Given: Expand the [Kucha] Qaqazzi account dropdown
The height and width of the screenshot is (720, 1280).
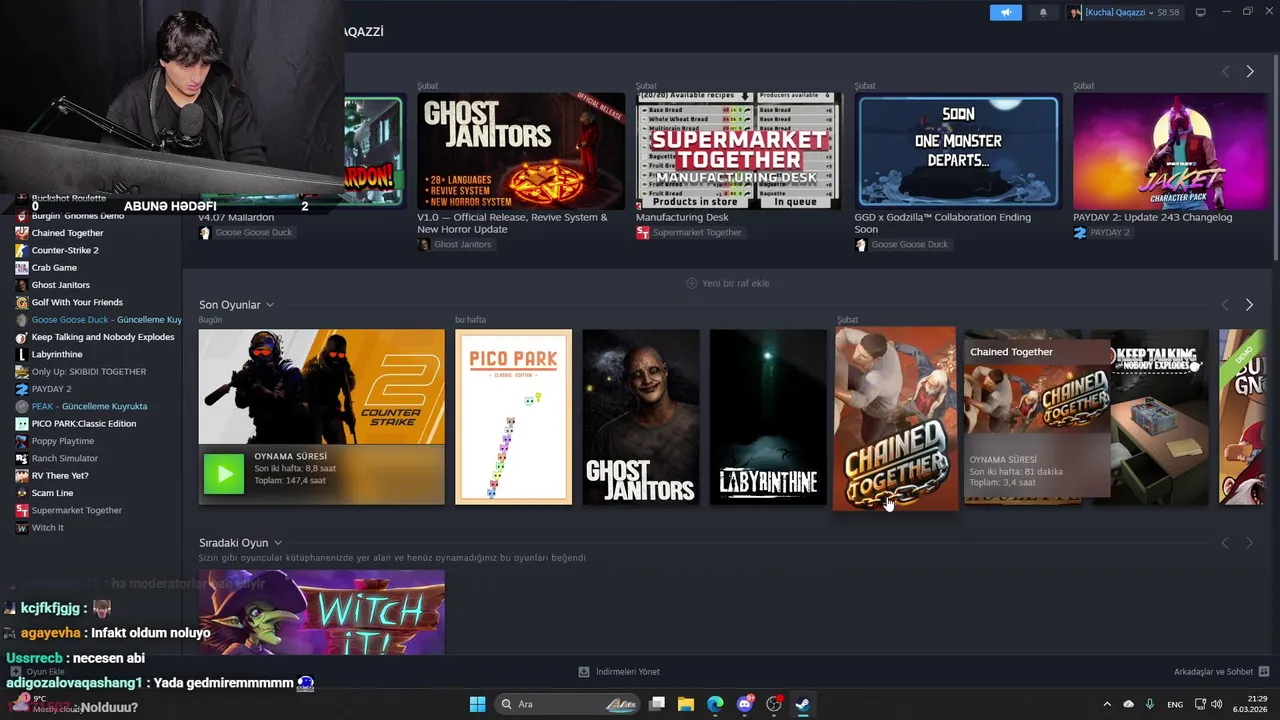Looking at the screenshot, I should [1124, 12].
